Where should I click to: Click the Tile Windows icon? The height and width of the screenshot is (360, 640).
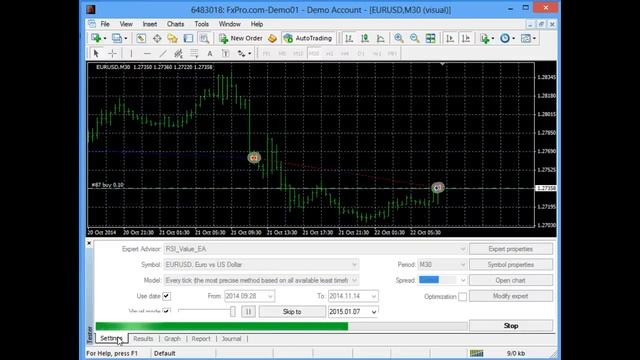point(430,38)
